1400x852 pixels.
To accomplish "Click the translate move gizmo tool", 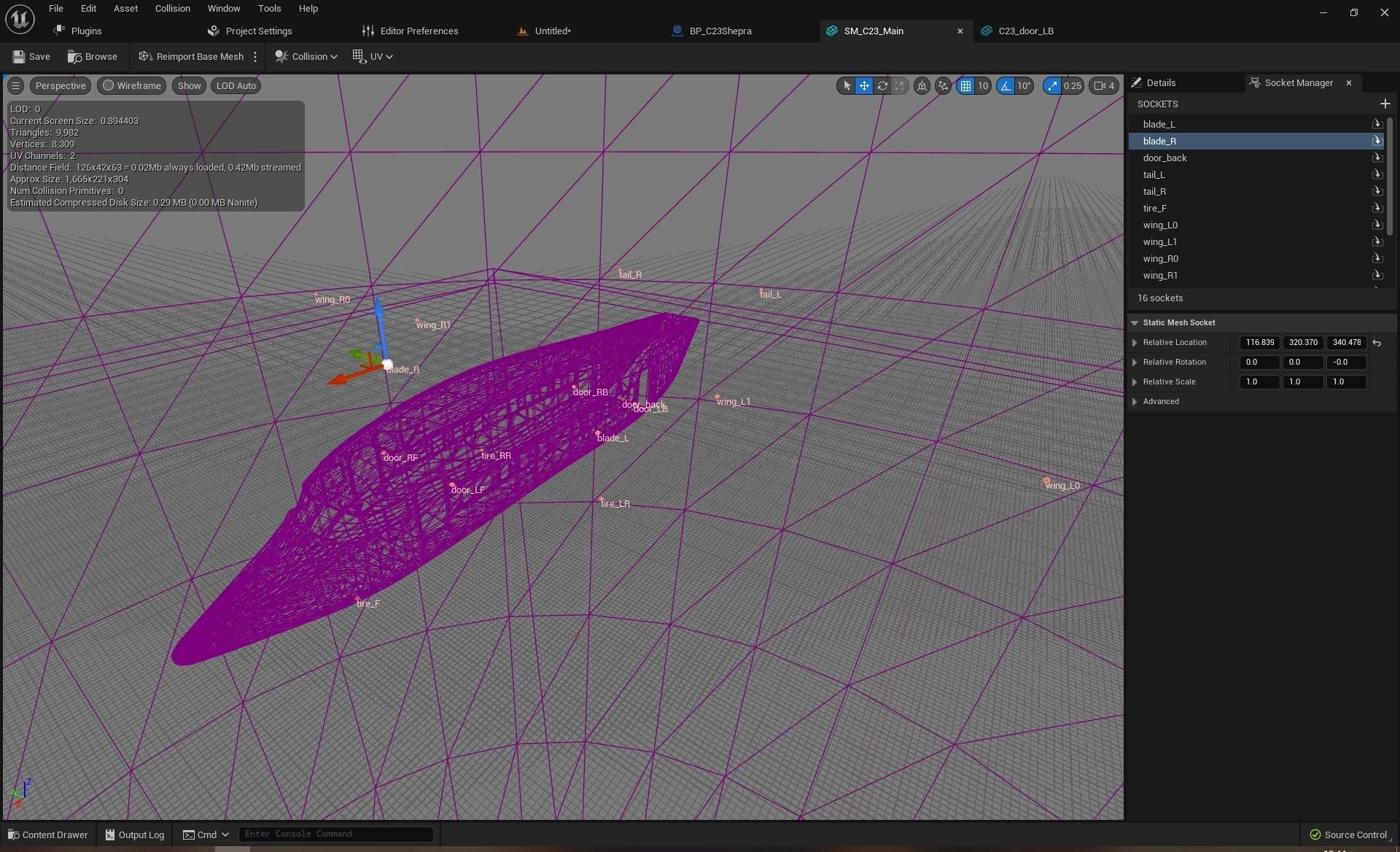I will [x=864, y=86].
